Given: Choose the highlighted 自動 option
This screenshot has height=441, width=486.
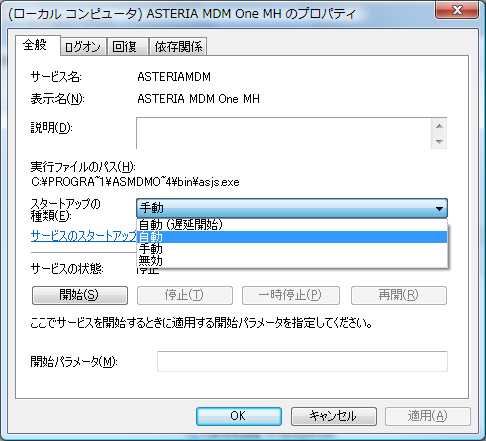Looking at the screenshot, I should (292, 237).
